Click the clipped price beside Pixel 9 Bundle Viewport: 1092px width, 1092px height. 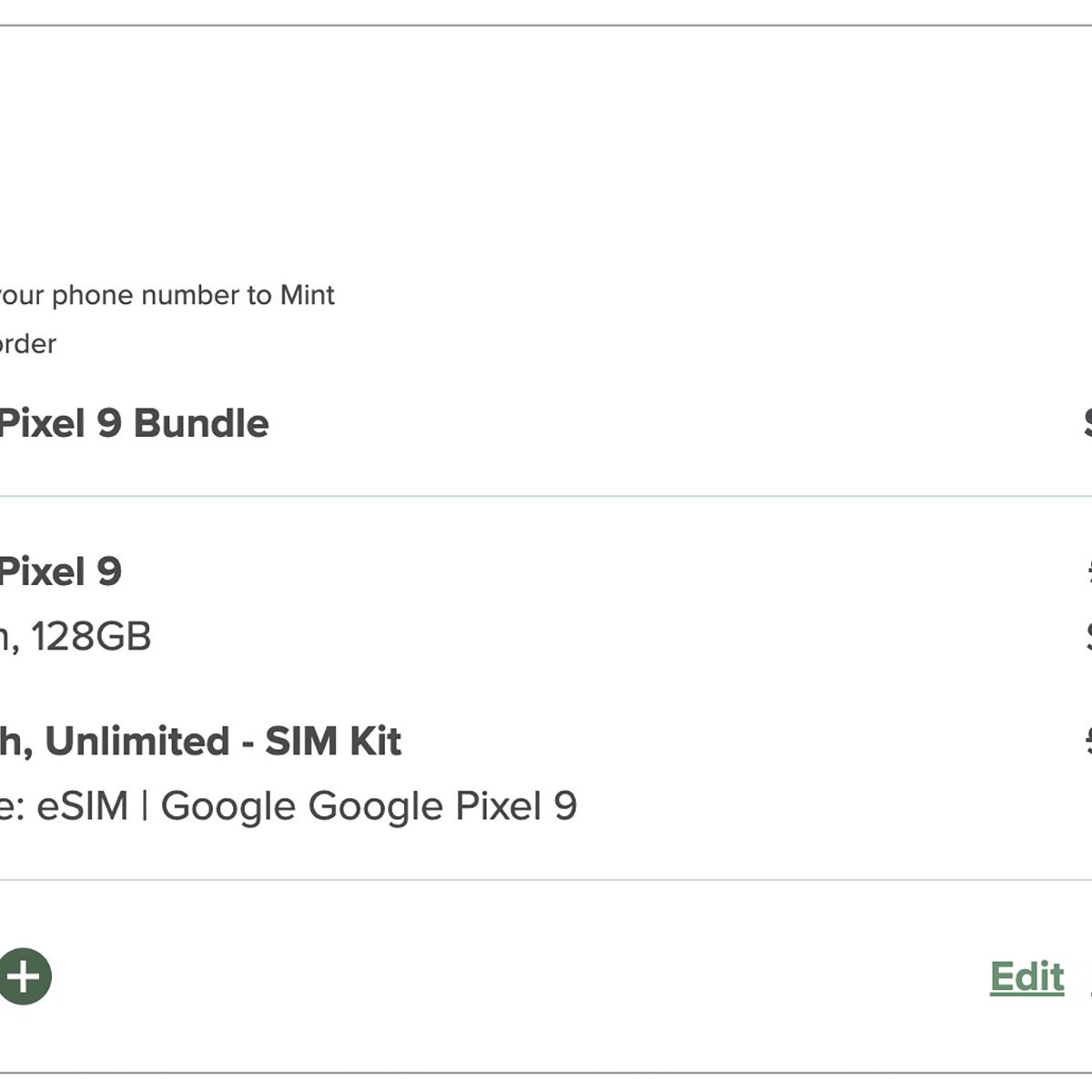point(1087,423)
